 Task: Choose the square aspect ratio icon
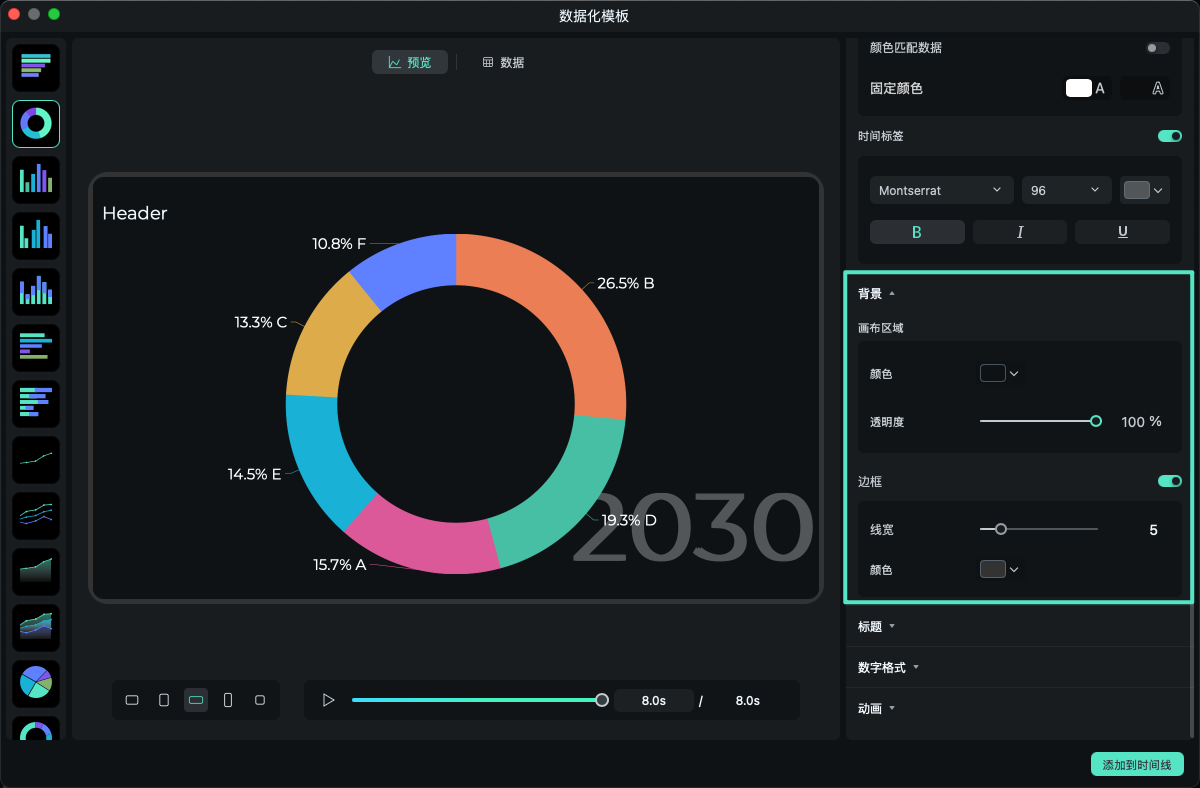260,700
